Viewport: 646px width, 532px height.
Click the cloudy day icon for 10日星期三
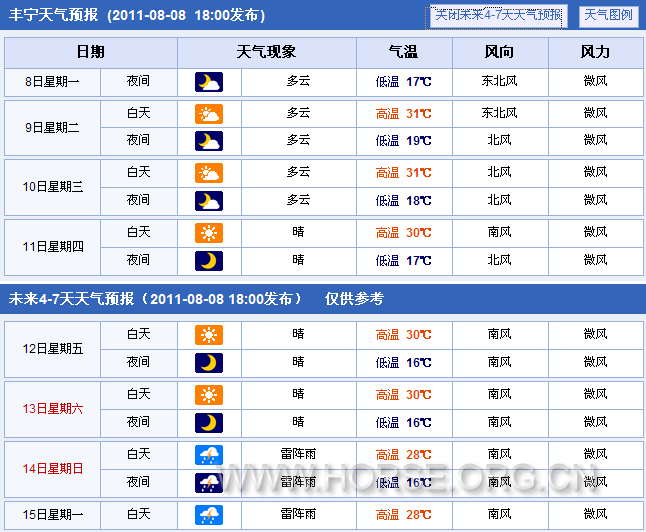[x=209, y=173]
